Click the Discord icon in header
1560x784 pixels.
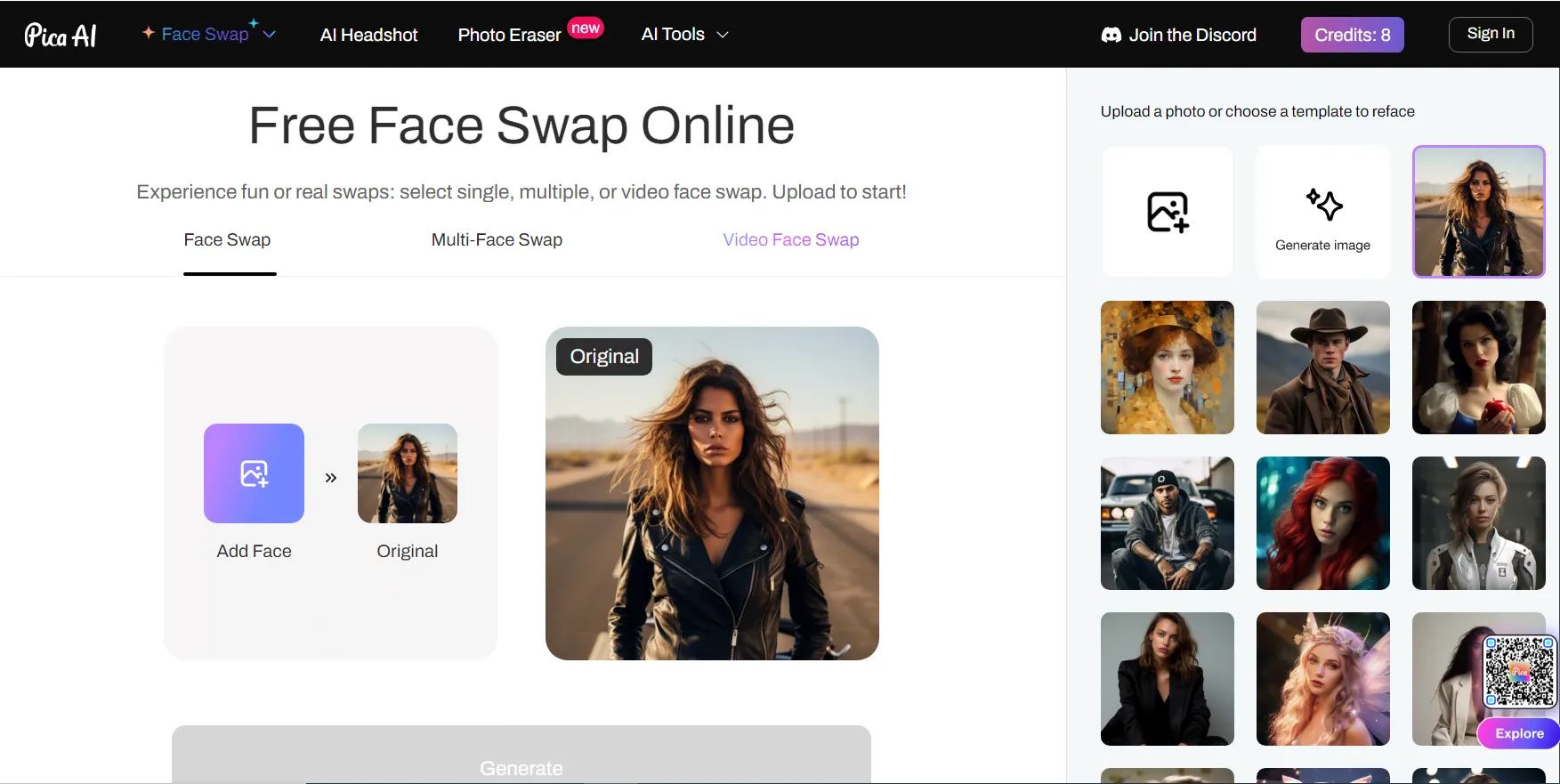[x=1111, y=35]
